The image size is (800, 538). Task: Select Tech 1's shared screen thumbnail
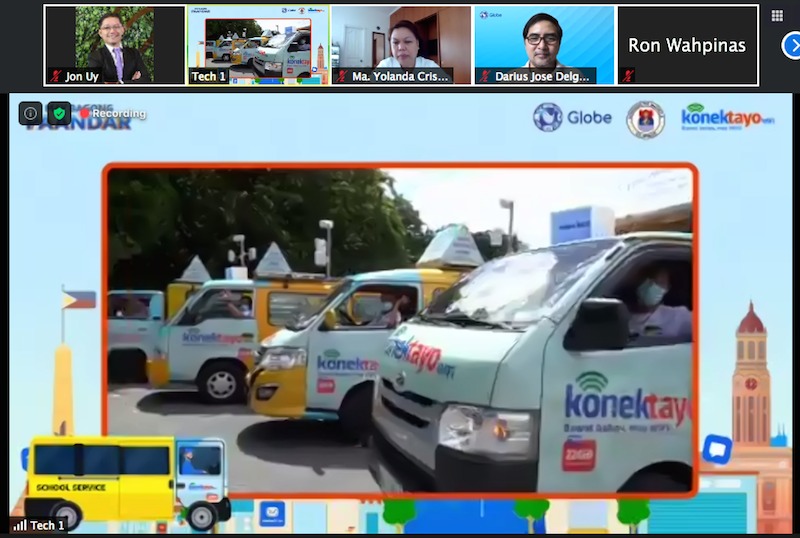259,45
